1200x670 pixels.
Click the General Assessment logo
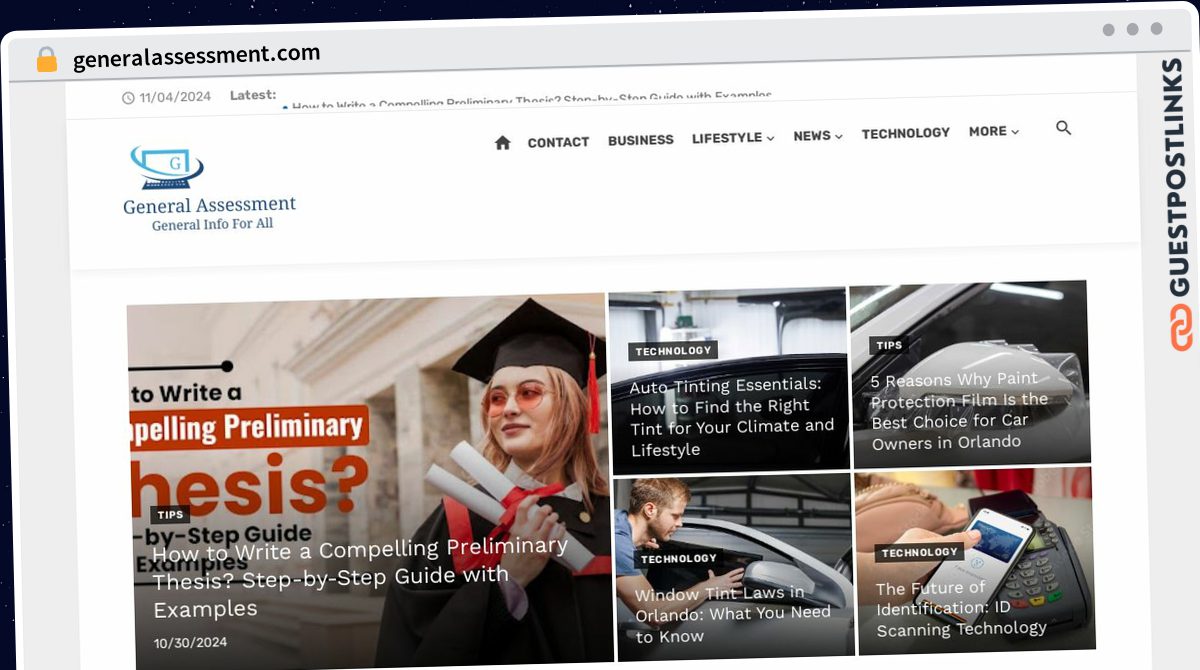click(209, 189)
